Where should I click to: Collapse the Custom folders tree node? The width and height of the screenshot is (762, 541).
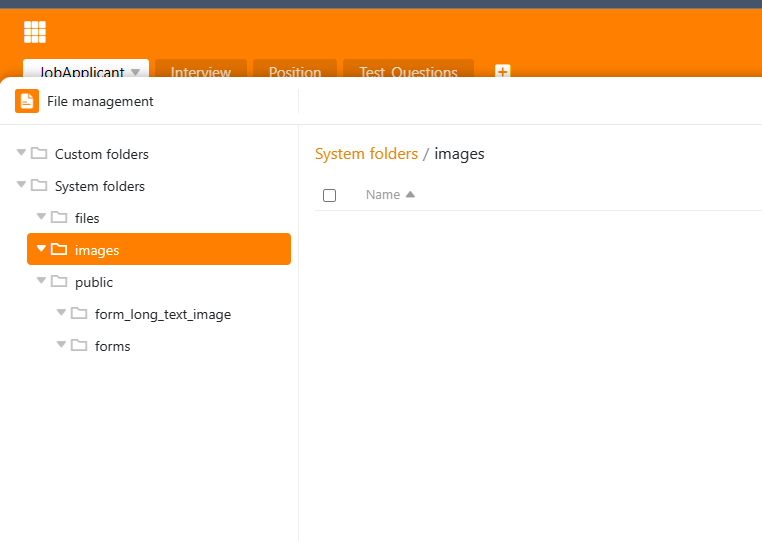pos(21,153)
